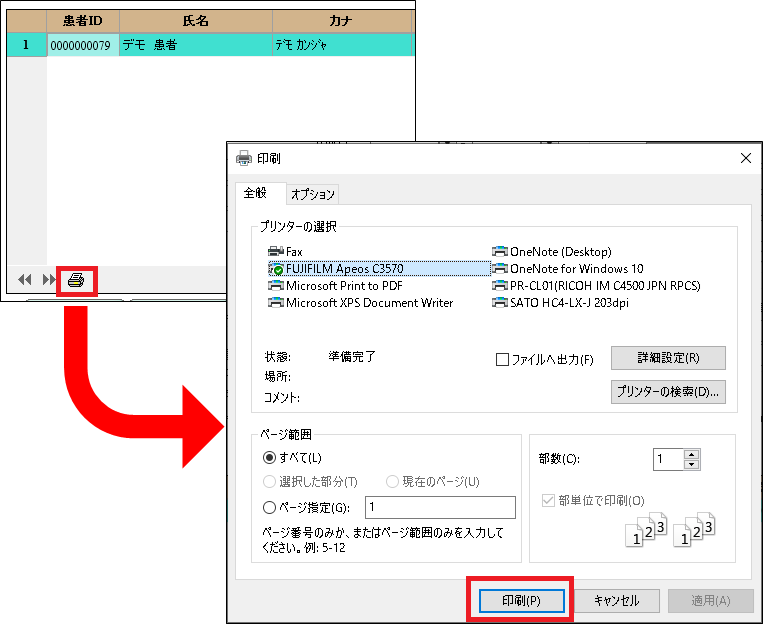Screen dimensions: 763x624
Task: Pick PR-CL01 RICOH IM C4500 printer
Action: click(597, 286)
